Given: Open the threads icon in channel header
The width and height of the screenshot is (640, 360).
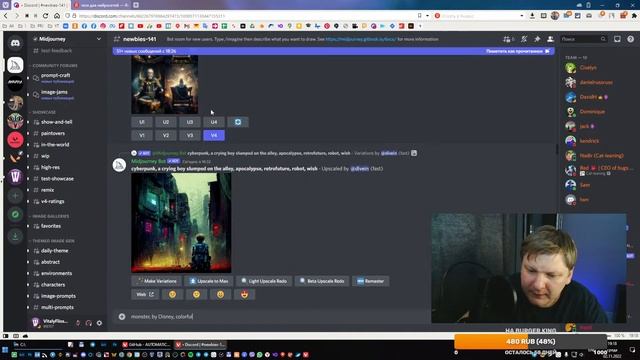Looking at the screenshot, I should (x=507, y=39).
